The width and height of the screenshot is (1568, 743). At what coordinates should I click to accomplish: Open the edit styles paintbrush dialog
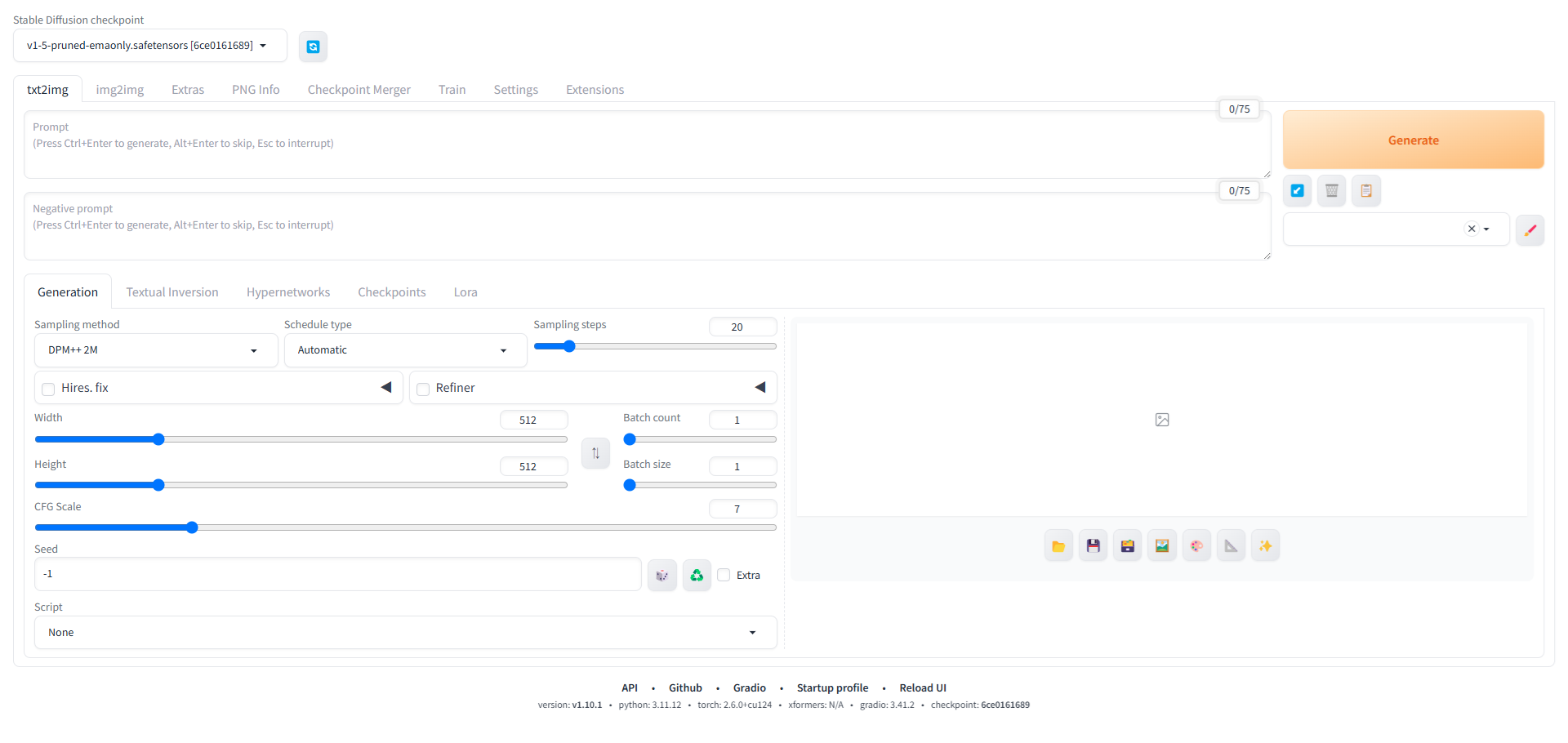coord(1530,229)
